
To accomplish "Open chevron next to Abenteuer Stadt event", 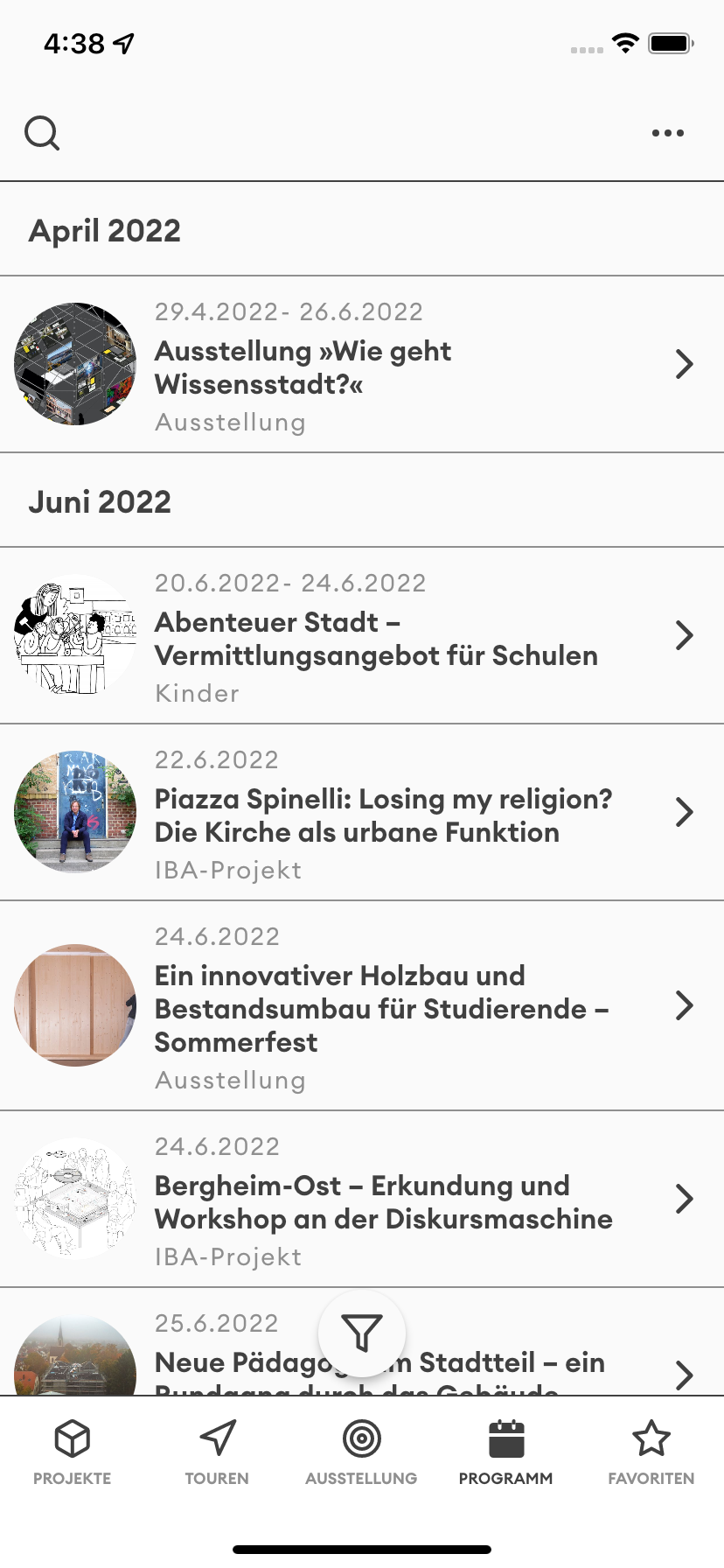I will pos(685,635).
